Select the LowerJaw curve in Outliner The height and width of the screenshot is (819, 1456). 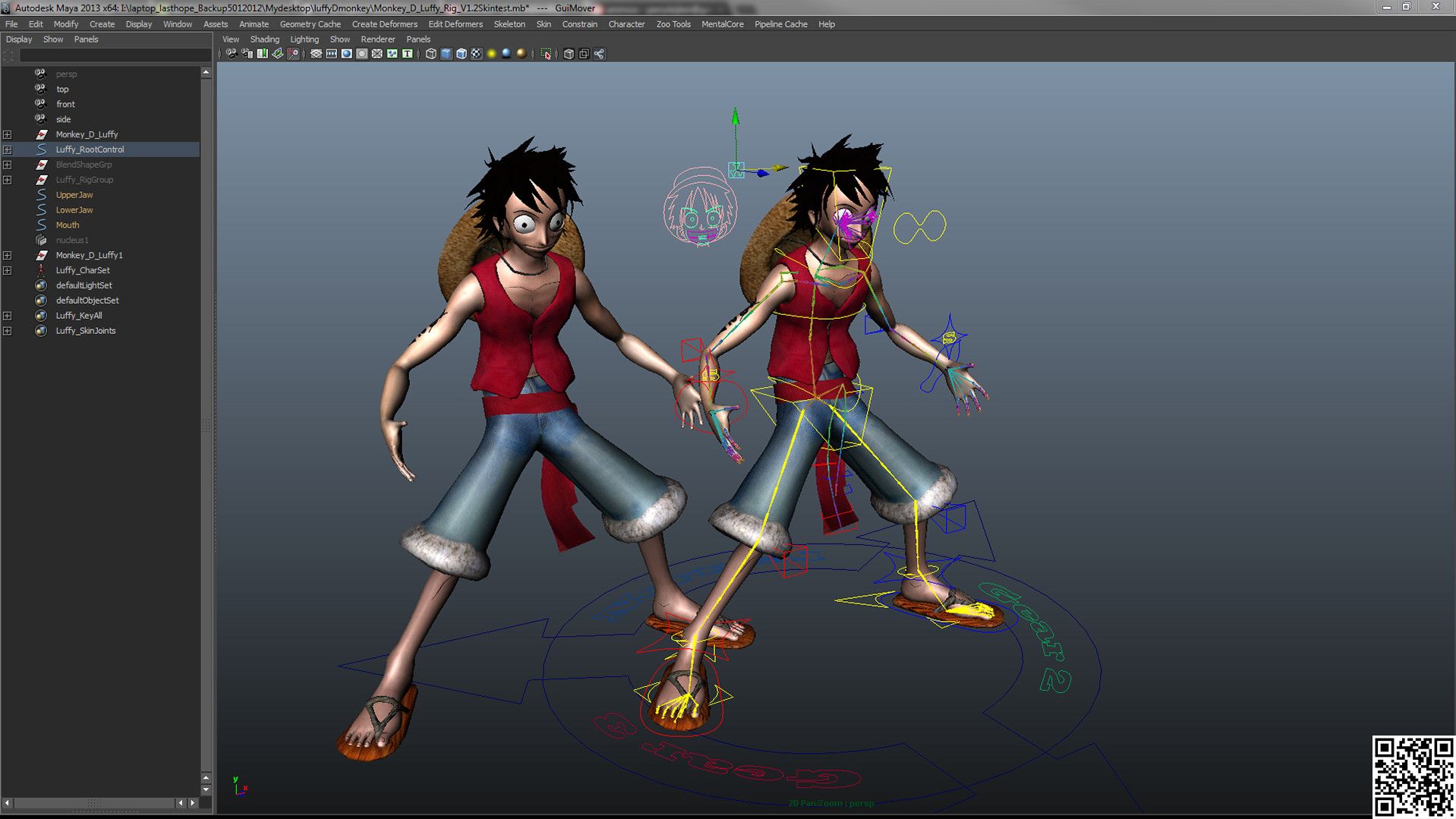click(74, 210)
